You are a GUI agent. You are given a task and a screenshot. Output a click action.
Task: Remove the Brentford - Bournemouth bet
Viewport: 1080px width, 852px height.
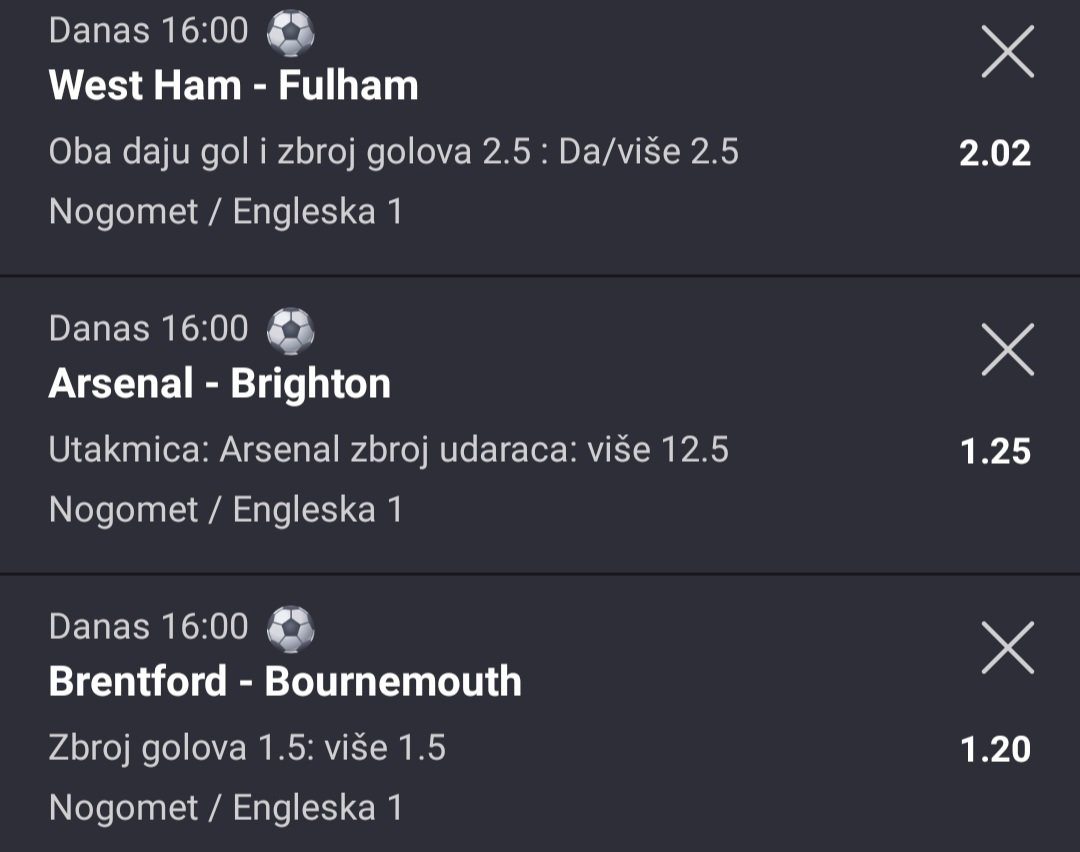point(1007,648)
